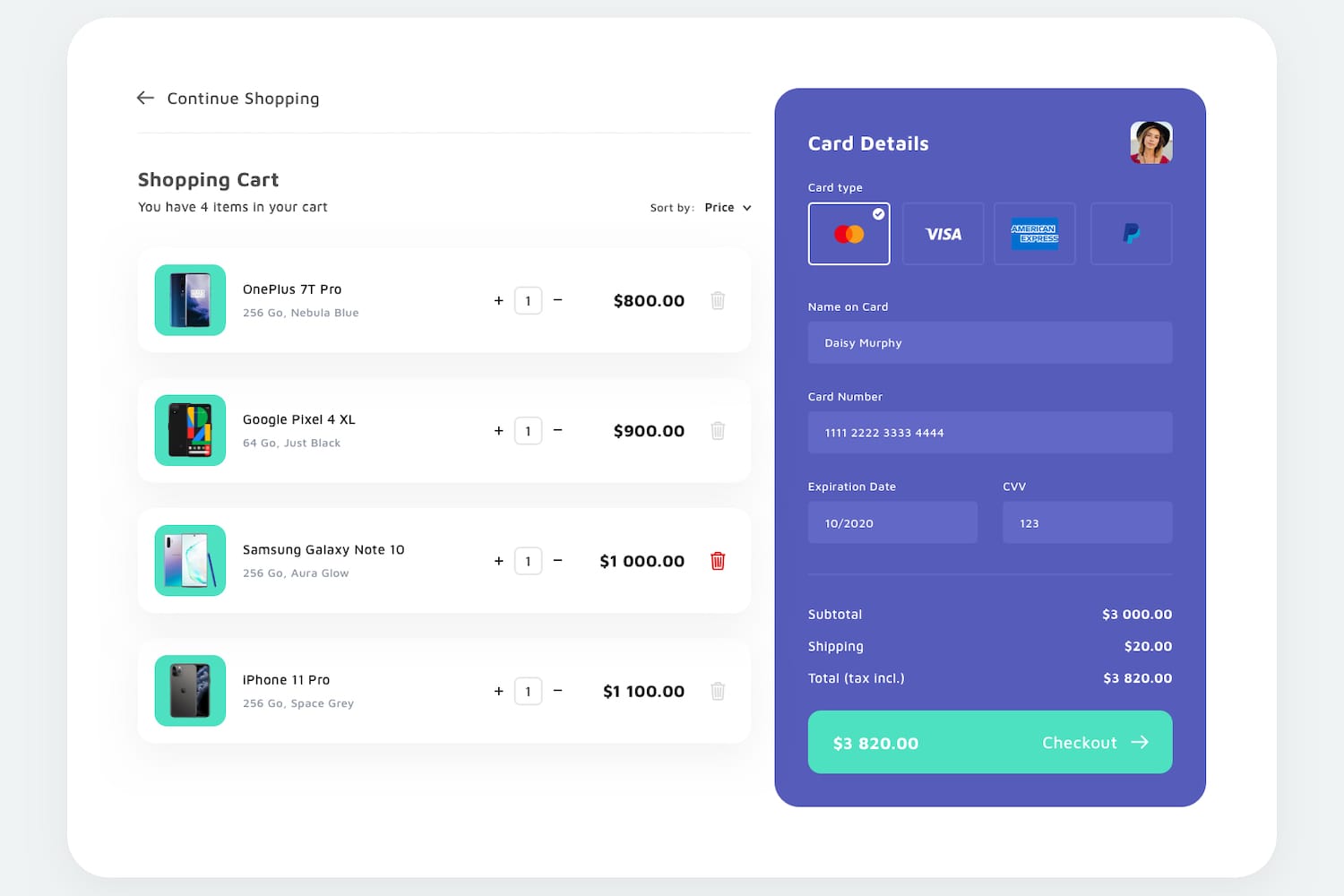Click the Name on Card field
The image size is (1344, 896).
click(x=990, y=342)
